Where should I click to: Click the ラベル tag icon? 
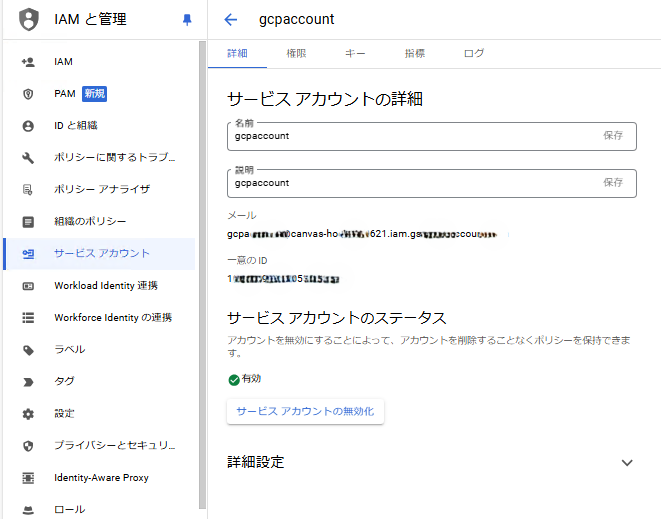coord(28,350)
